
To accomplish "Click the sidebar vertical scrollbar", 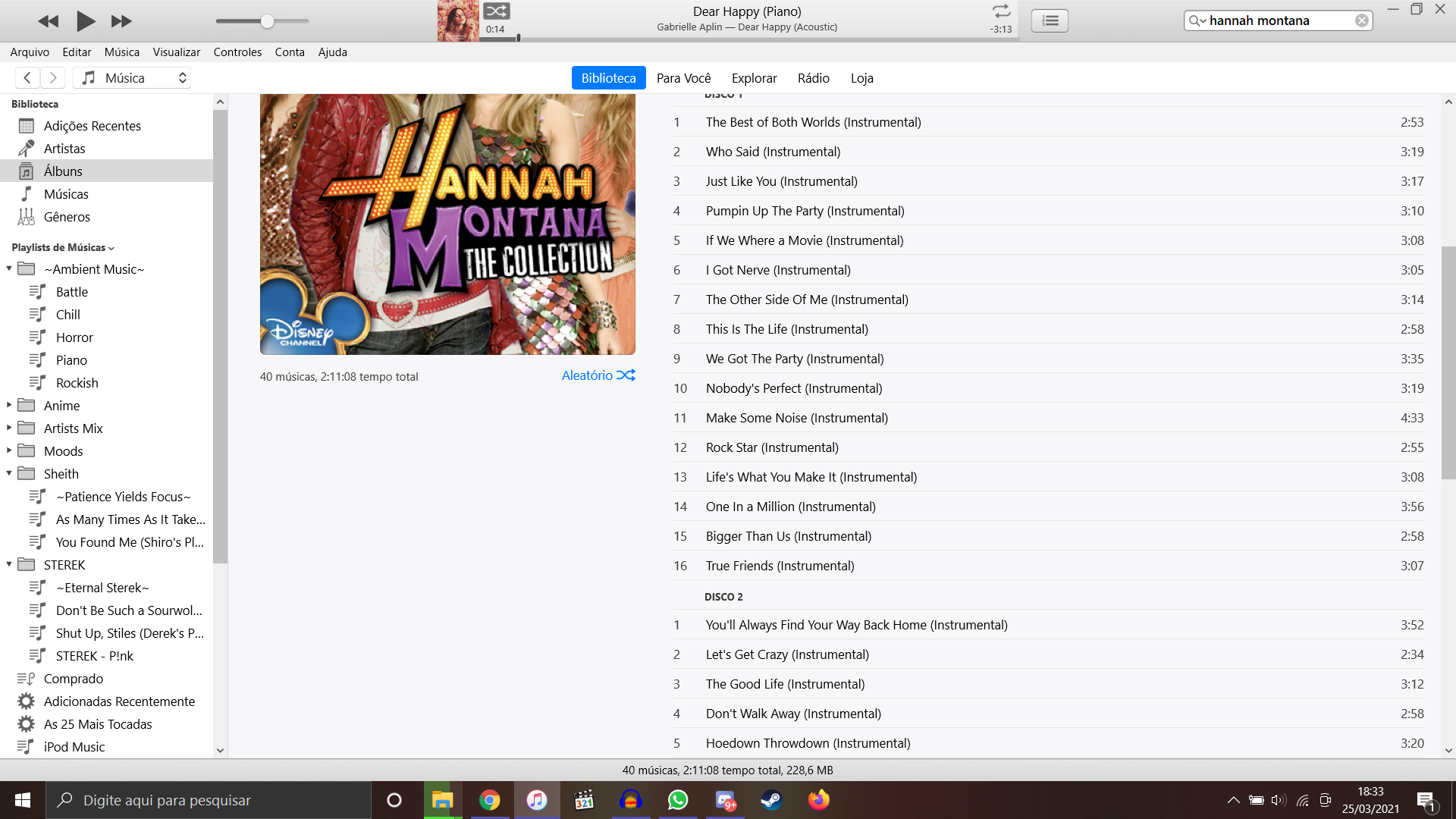I will 220,337.
